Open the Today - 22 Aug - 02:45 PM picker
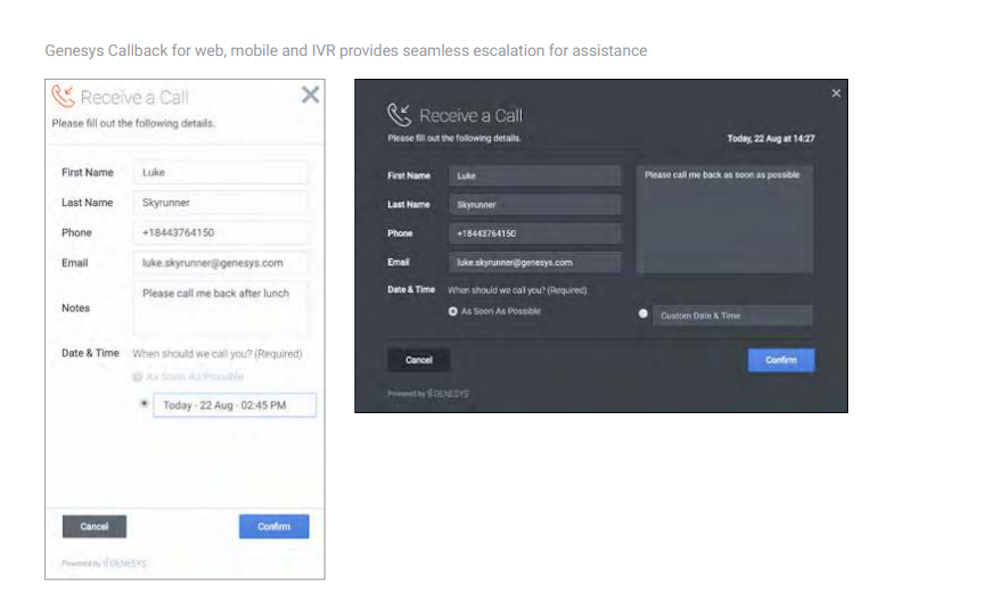The image size is (1000, 599). (x=235, y=405)
